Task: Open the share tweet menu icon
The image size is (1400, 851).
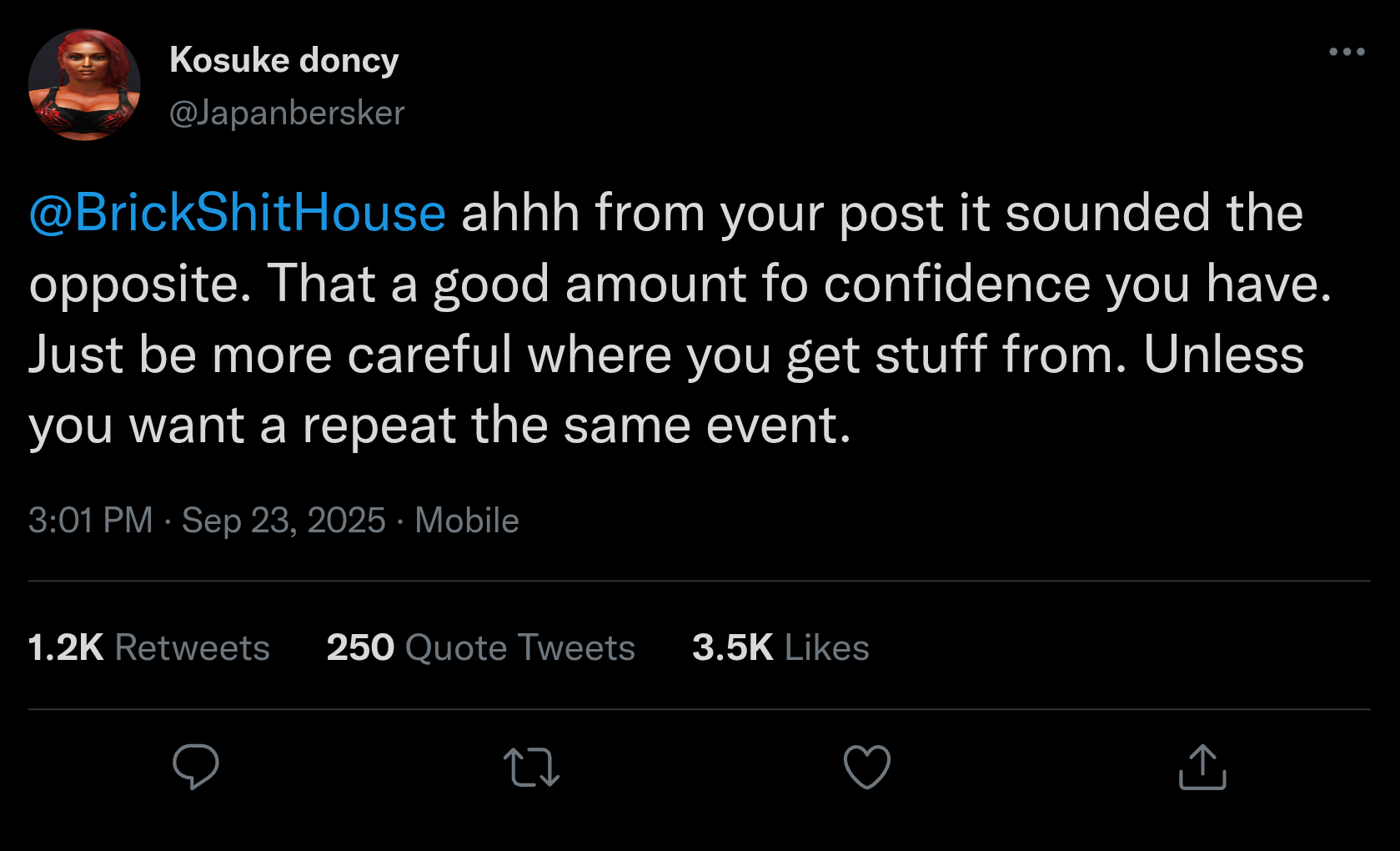Action: (x=1202, y=768)
